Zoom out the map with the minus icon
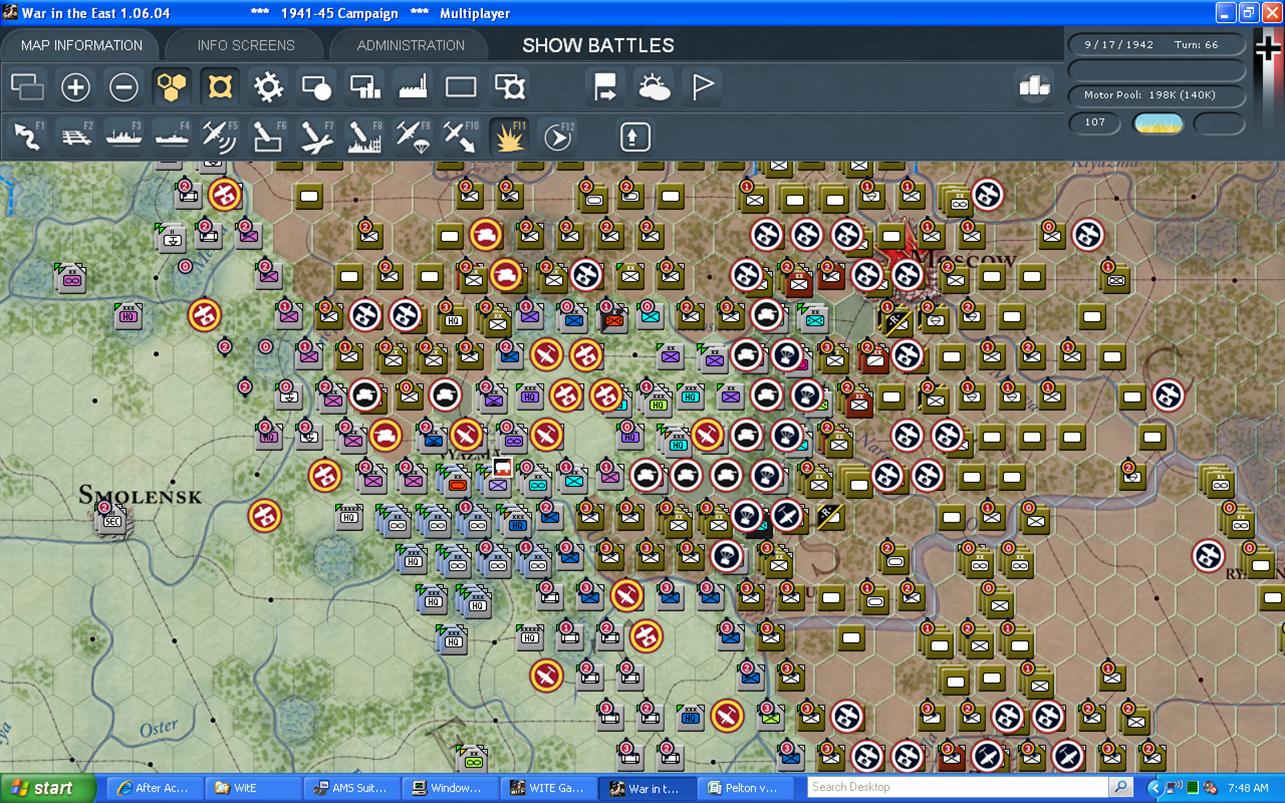 pos(123,88)
